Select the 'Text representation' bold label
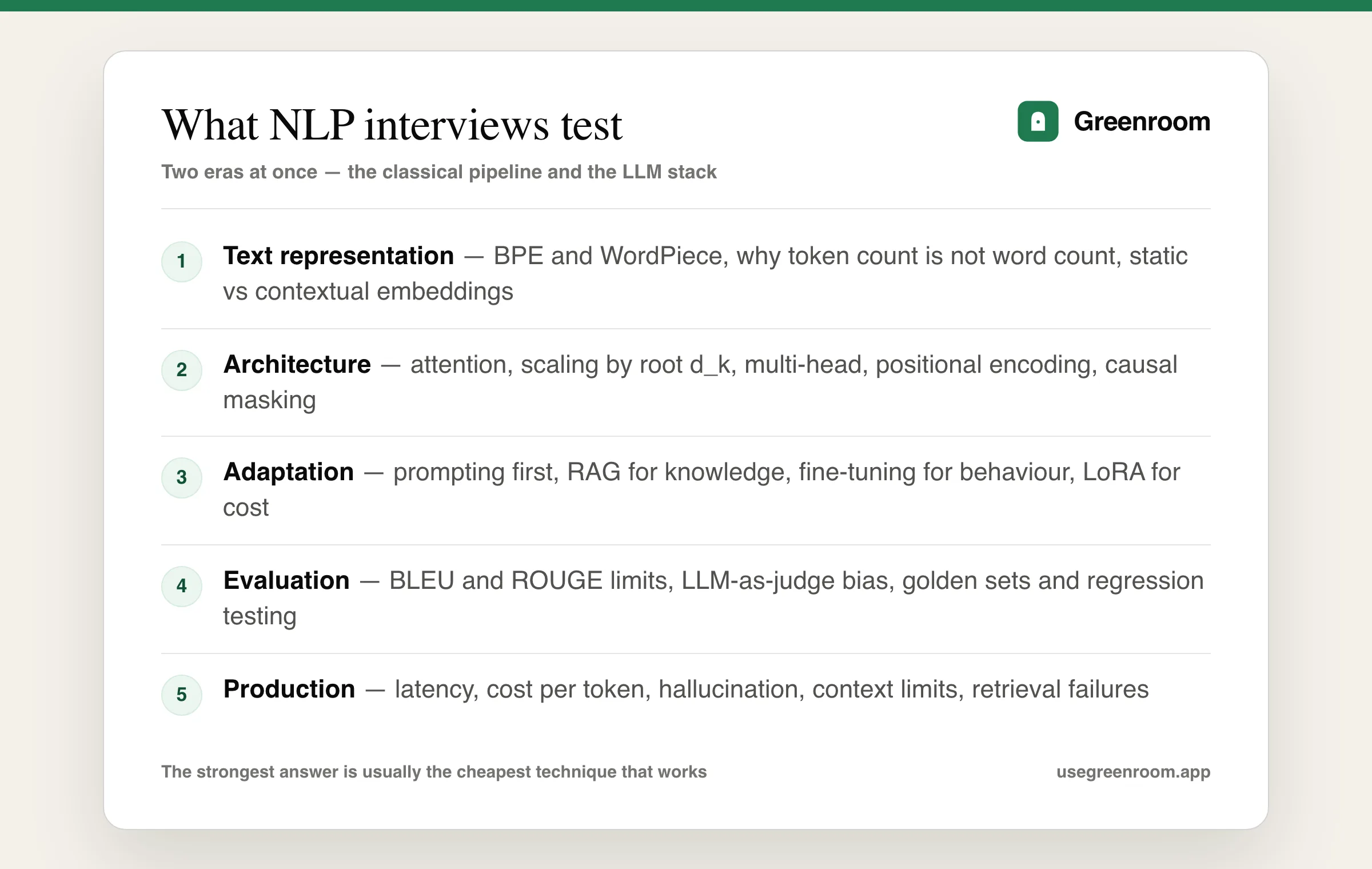1372x869 pixels. 338,256
